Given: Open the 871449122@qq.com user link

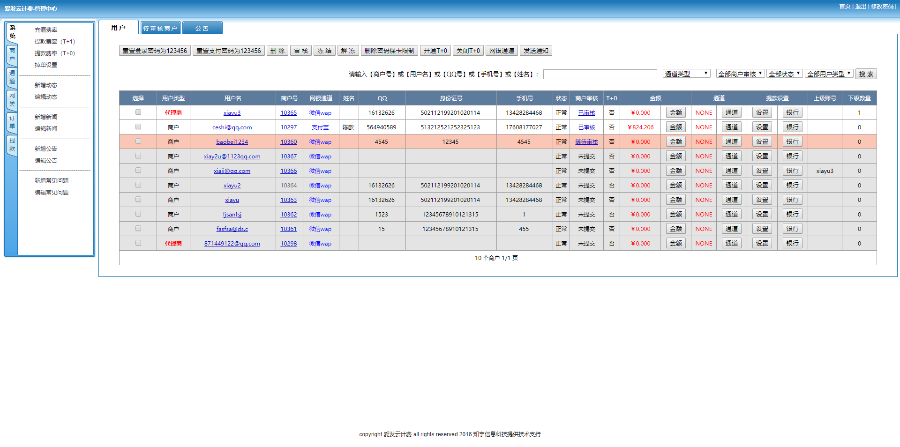Looking at the screenshot, I should (x=232, y=243).
